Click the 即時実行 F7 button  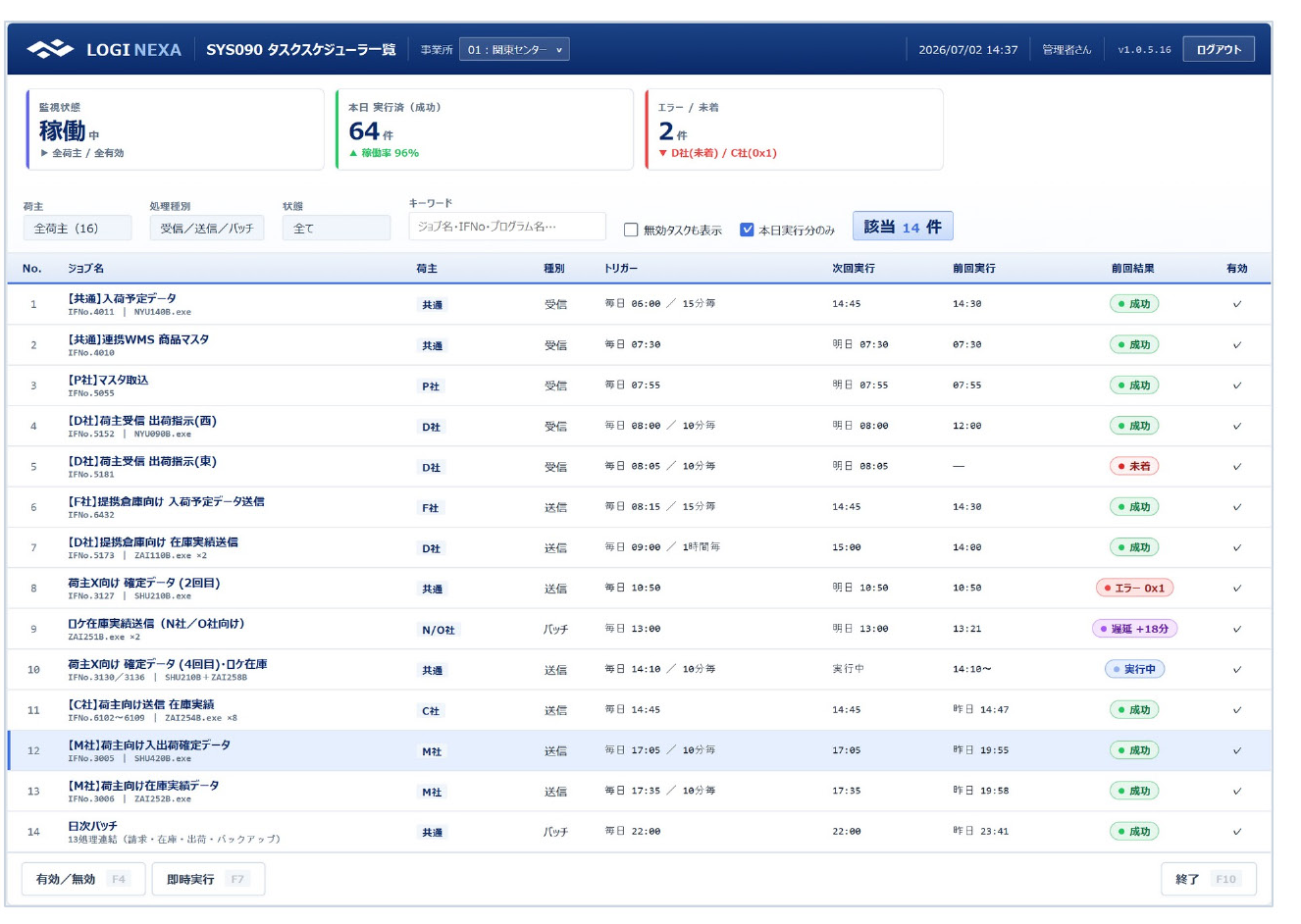[x=208, y=879]
